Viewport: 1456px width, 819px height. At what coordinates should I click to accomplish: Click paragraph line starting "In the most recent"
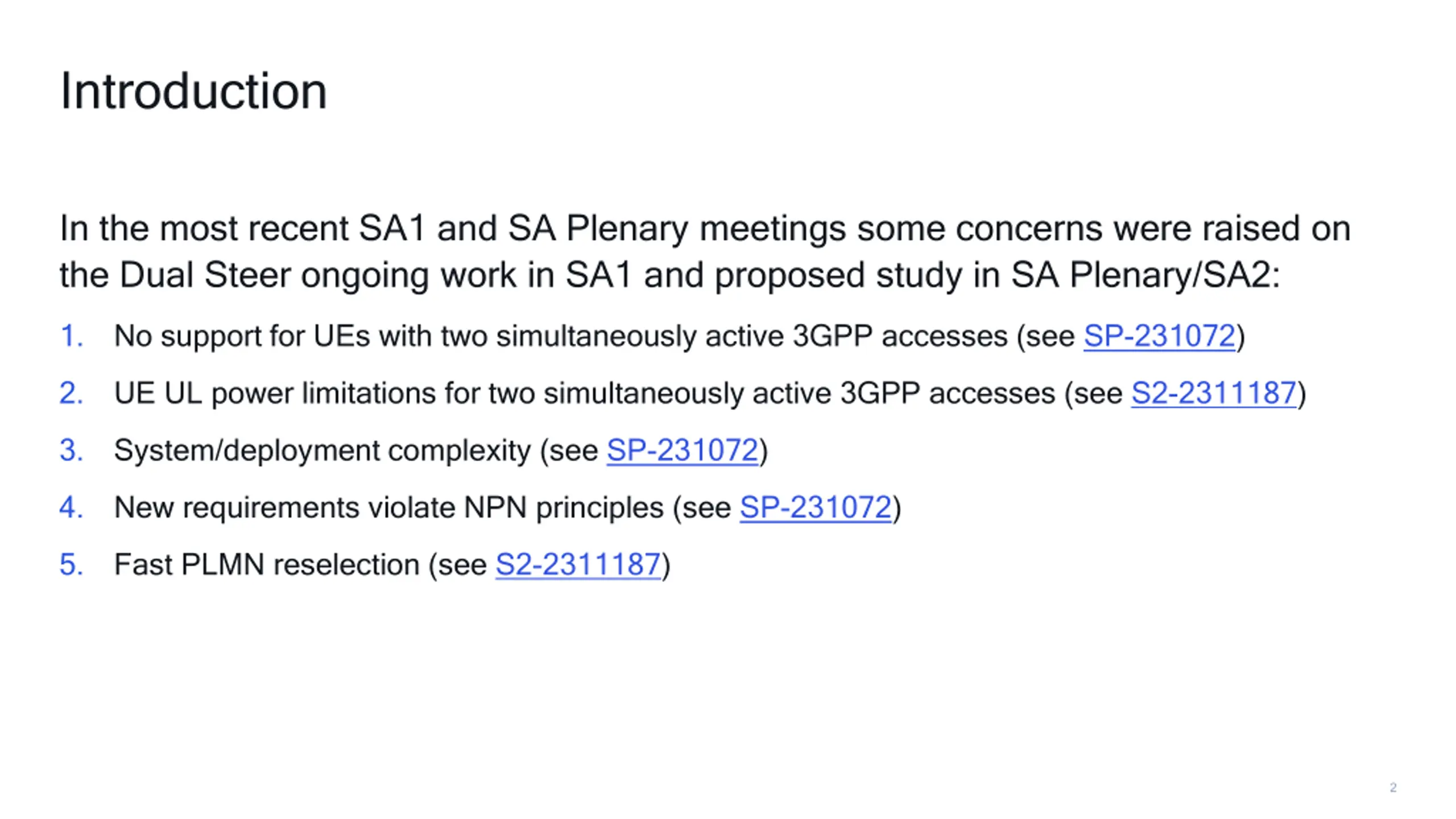[x=705, y=229]
